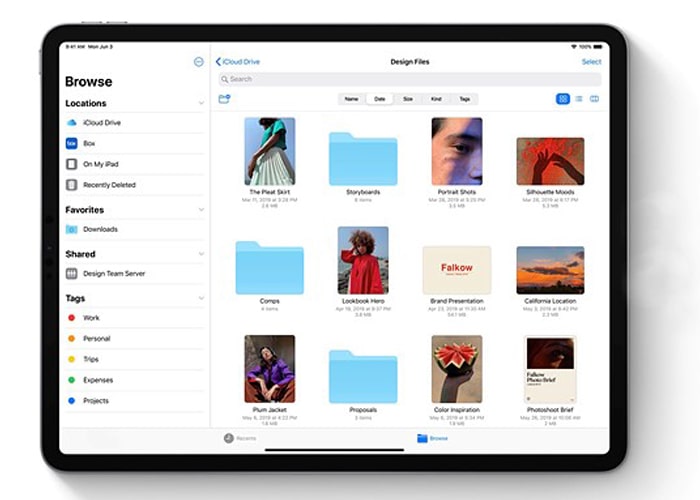Collapse the Favorites section
The image size is (700, 500).
201,210
